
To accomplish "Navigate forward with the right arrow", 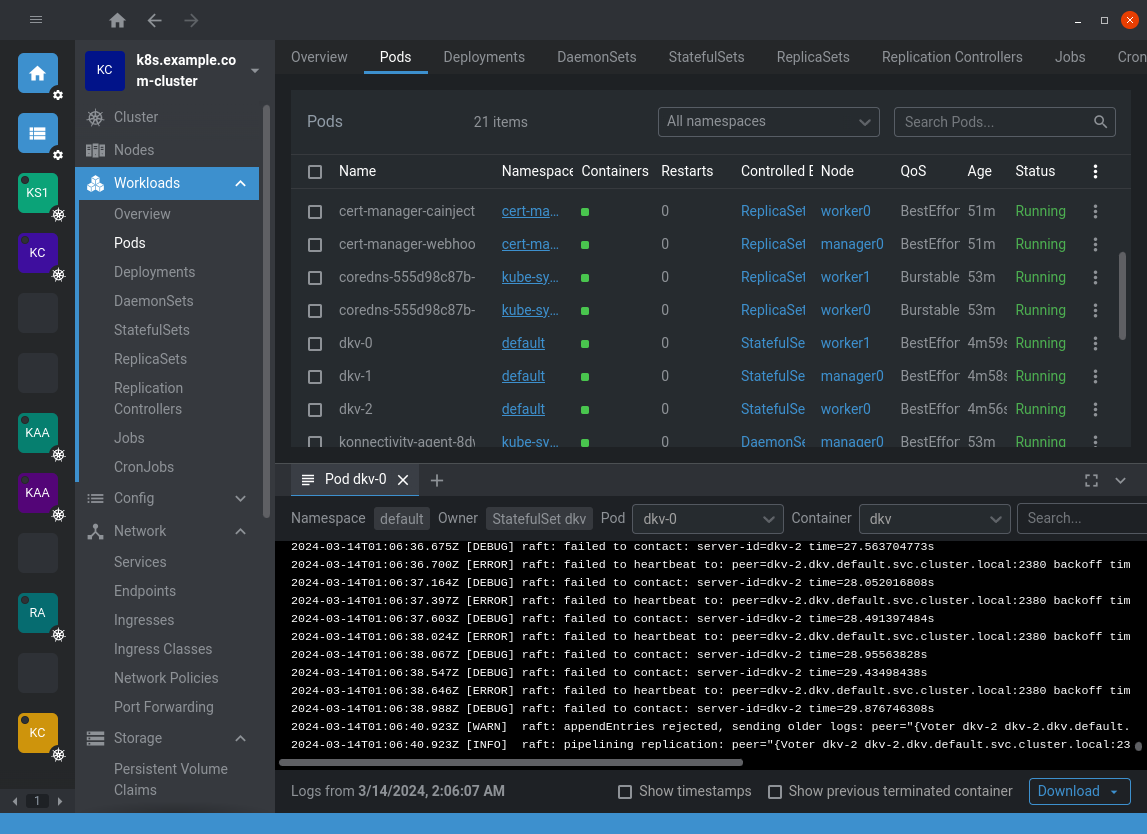I will (191, 20).
